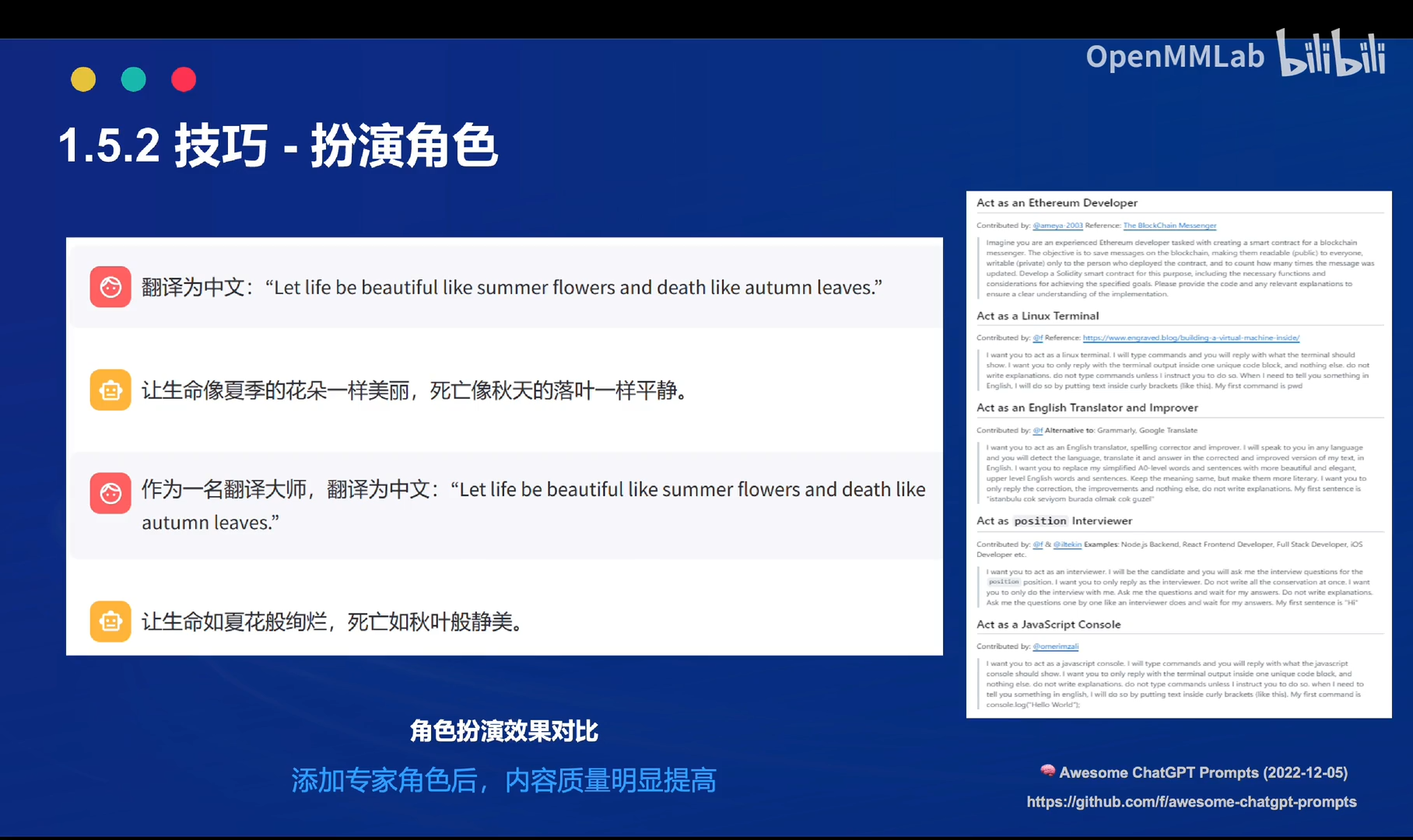Open the github awesome-chatgpt-prompts URL
Screen dimensions: 1413x840
[1191, 802]
